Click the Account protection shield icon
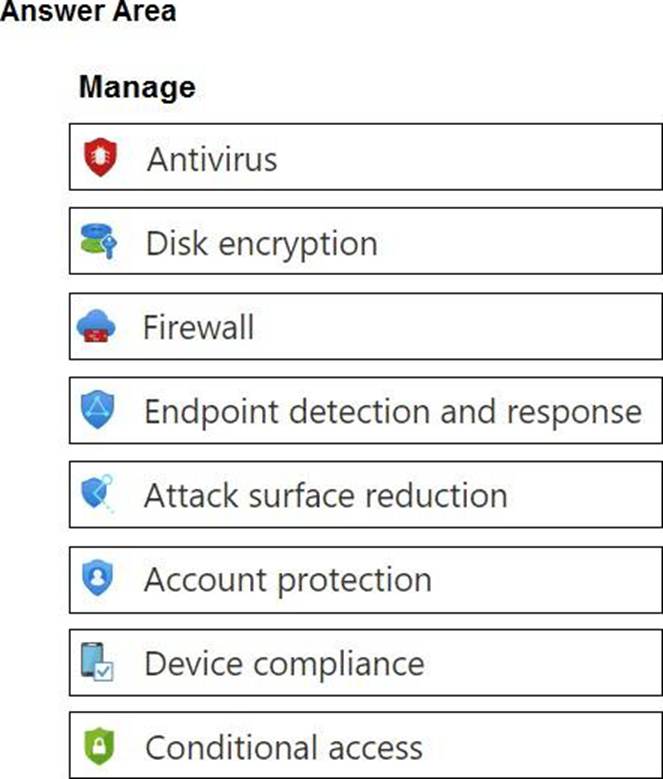This screenshot has width=663, height=779. point(98,579)
